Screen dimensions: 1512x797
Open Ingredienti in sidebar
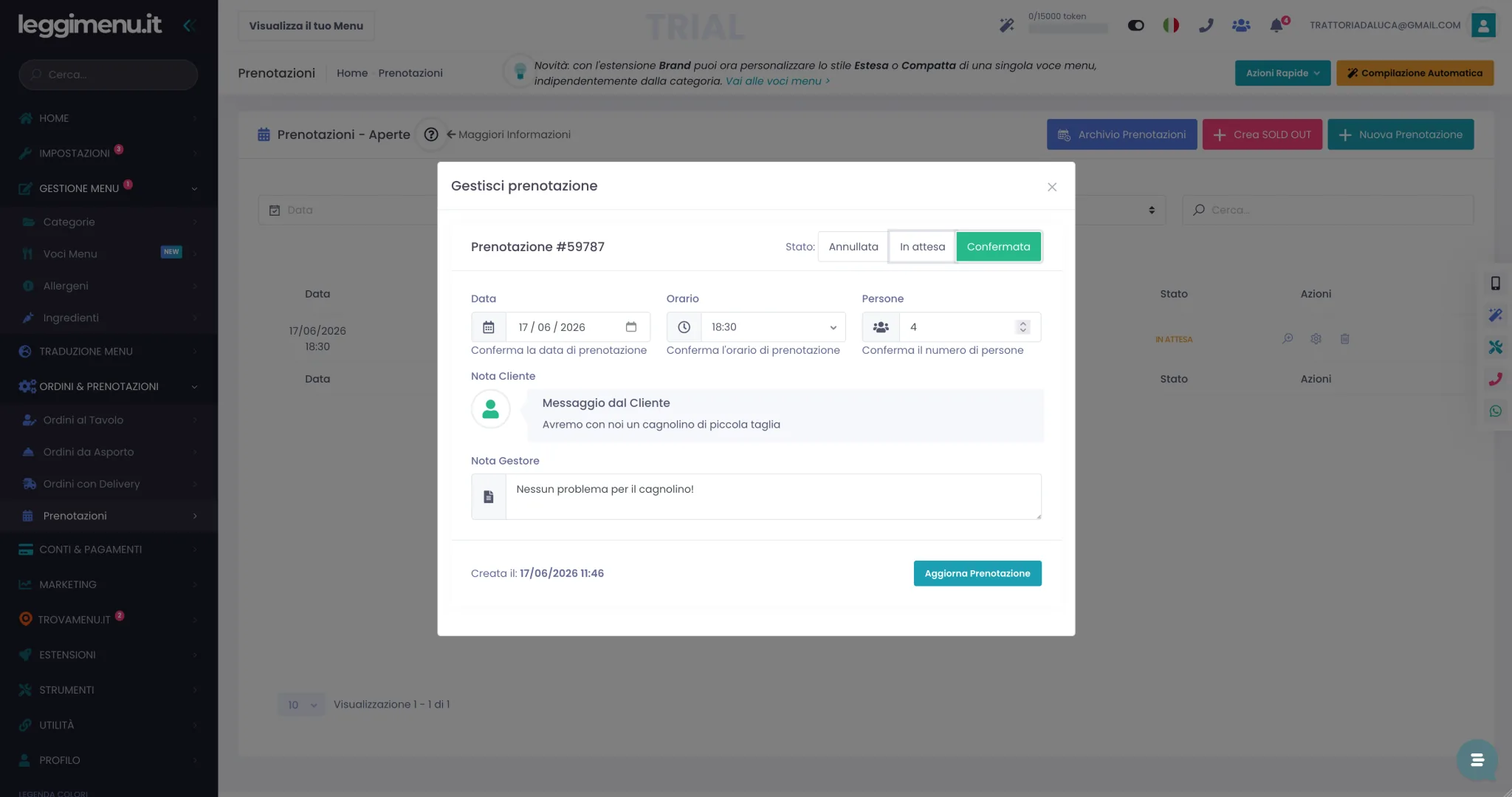coord(109,318)
